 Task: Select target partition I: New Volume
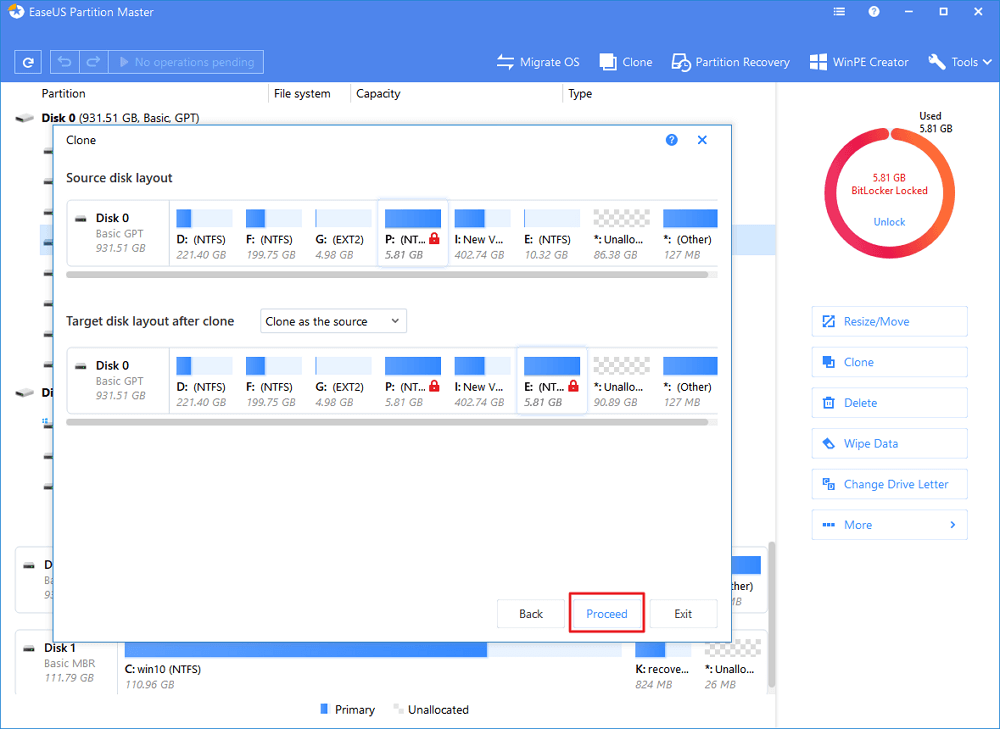click(482, 381)
